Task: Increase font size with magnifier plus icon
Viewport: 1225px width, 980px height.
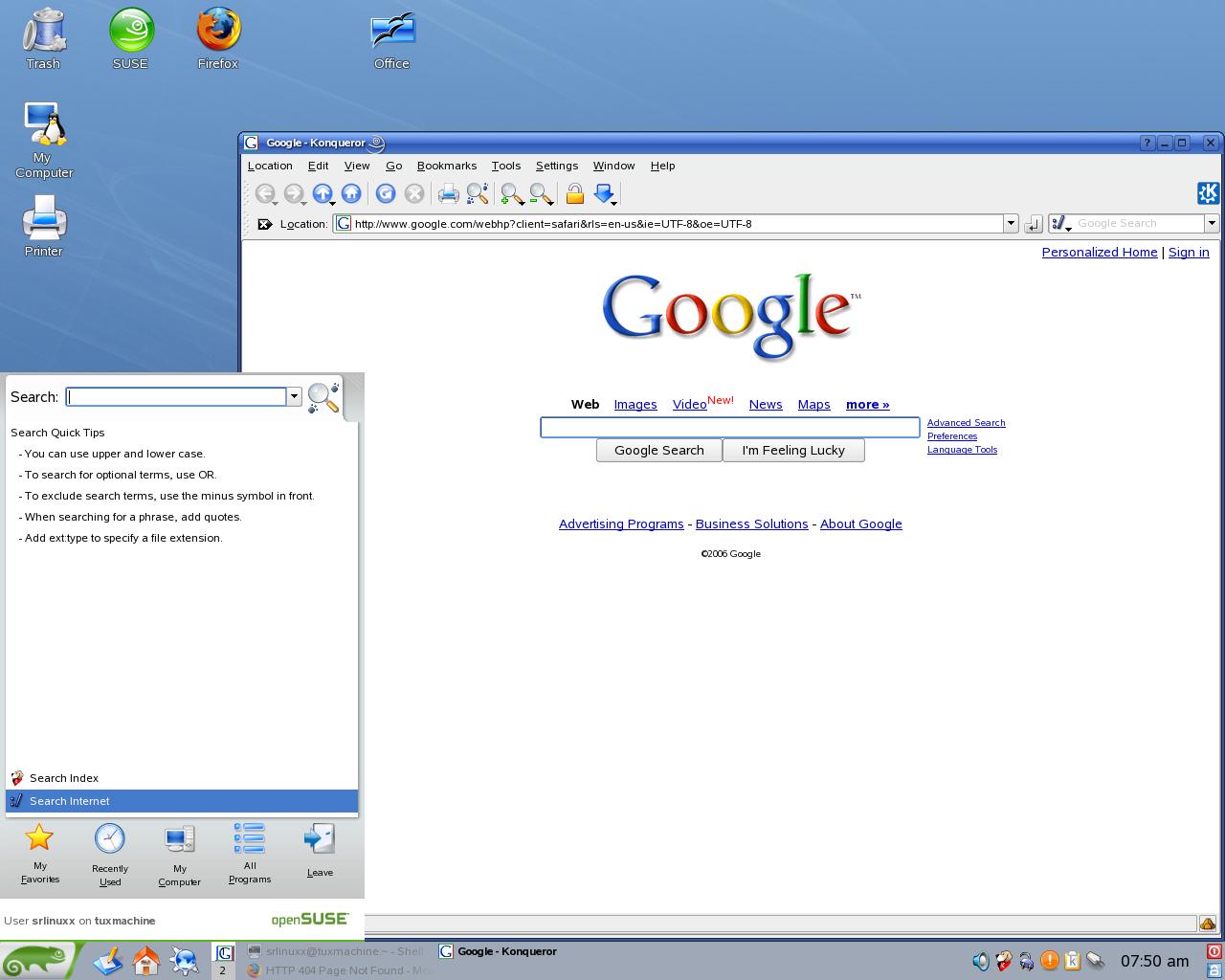Action: click(x=511, y=193)
